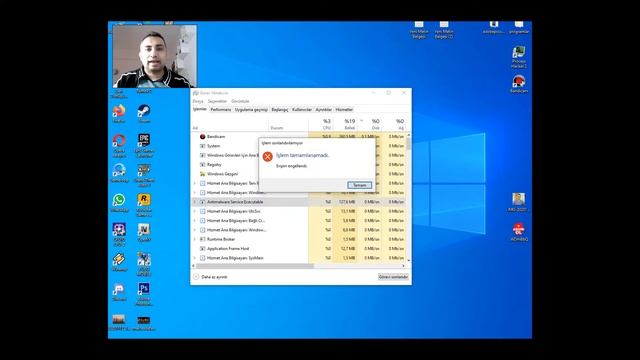The width and height of the screenshot is (640, 360).
Task: Select the Runtime Broker row name
Action: (x=221, y=240)
